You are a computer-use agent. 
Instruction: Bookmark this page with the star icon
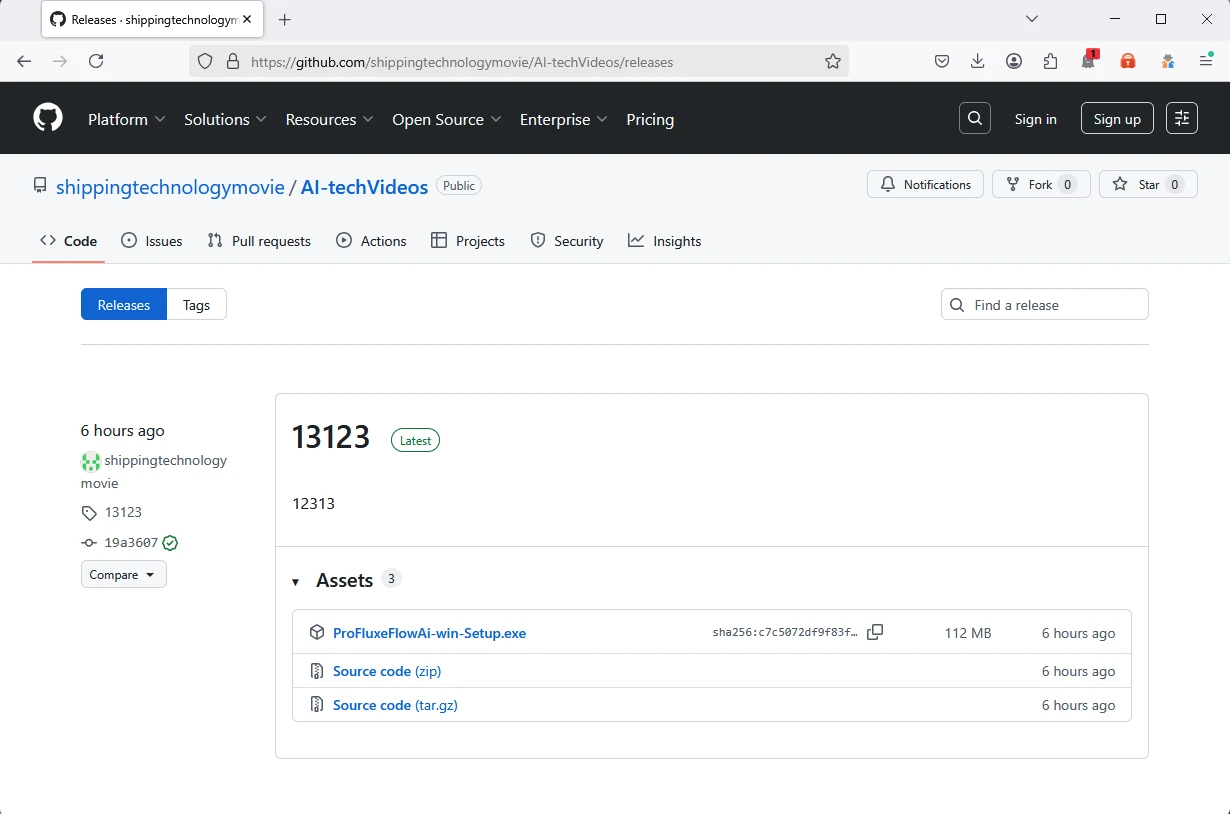[833, 61]
